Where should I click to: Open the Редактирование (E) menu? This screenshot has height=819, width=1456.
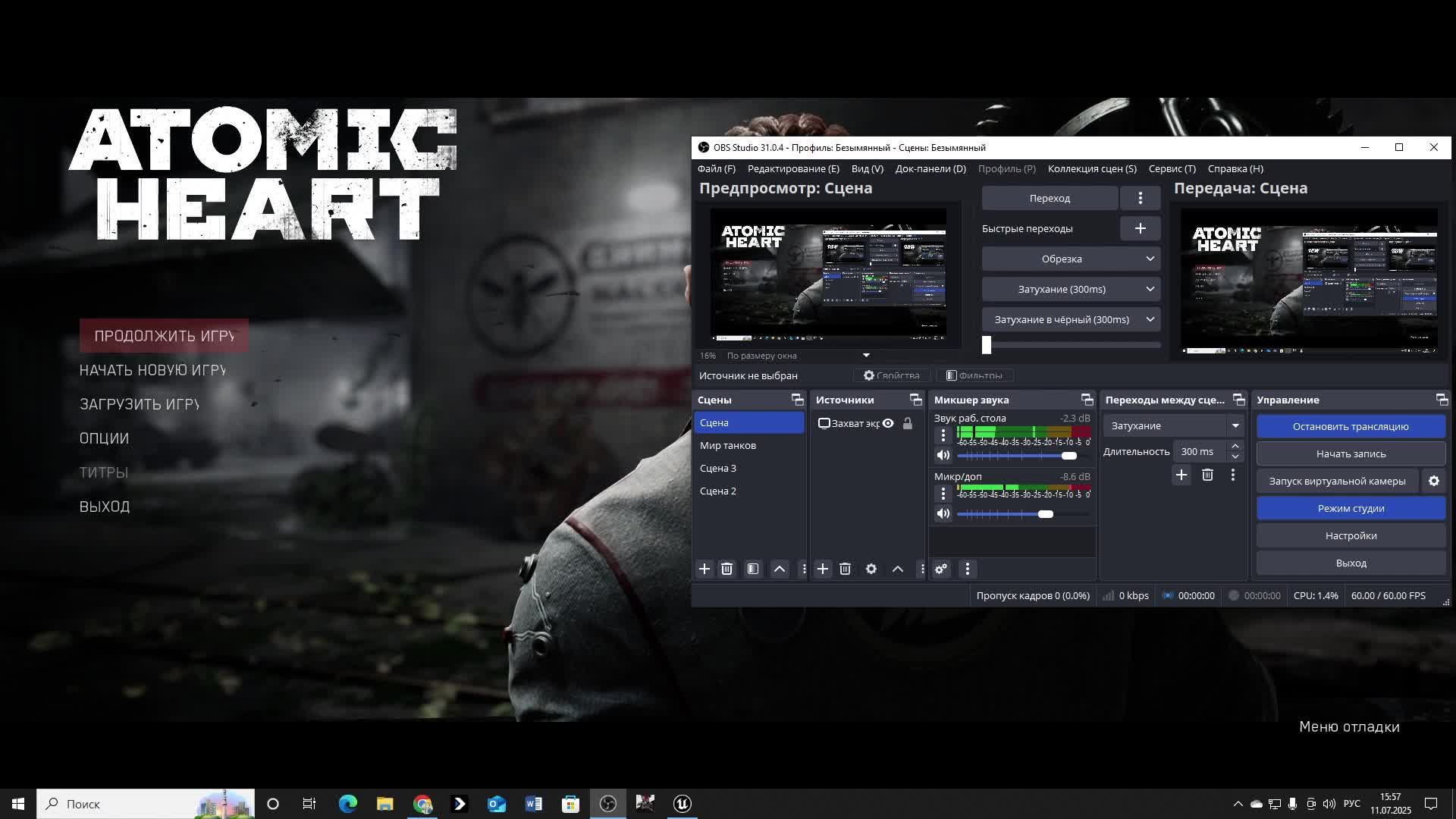793,168
